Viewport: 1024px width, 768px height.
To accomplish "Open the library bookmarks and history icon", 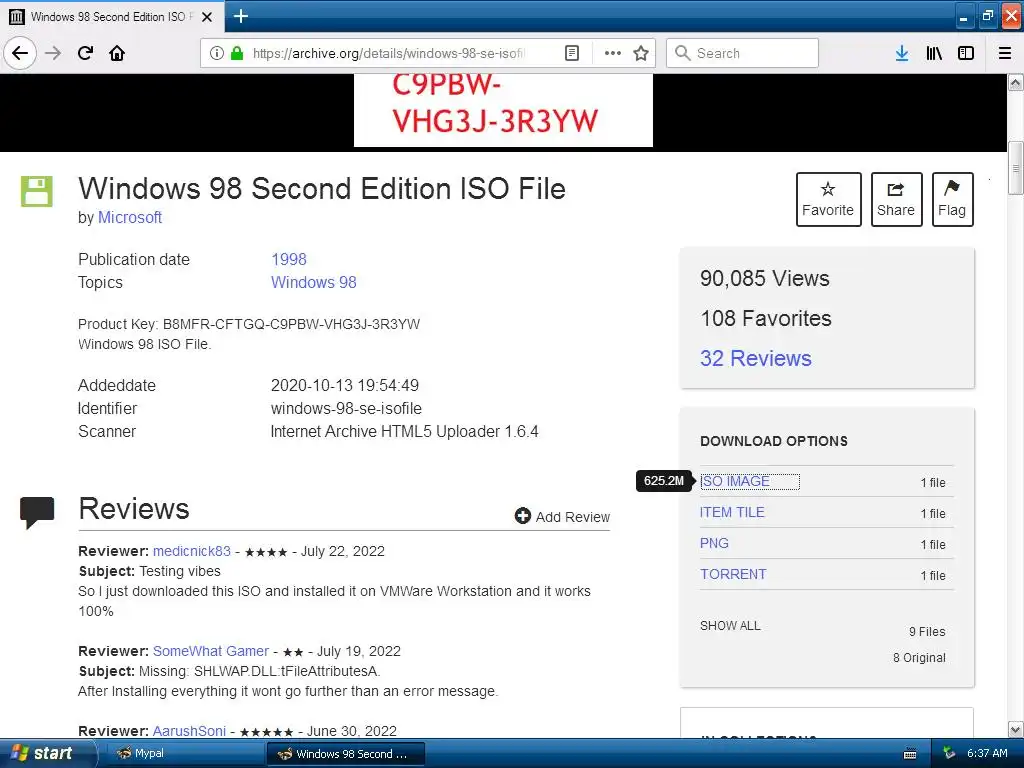I will click(934, 53).
